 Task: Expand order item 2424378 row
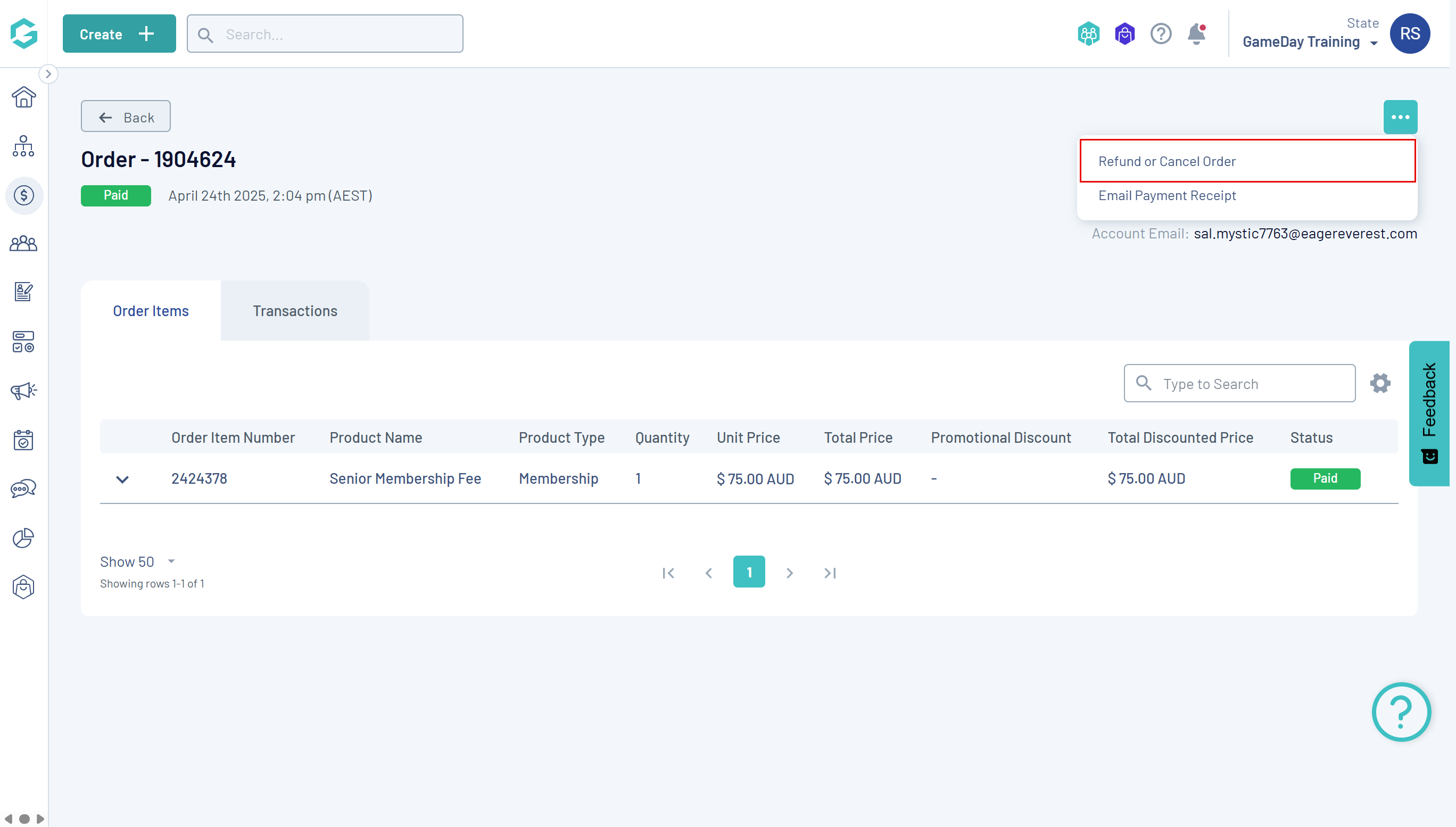point(122,479)
